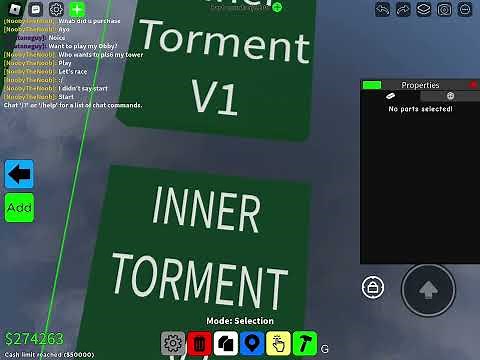
Task: Open the three-dots more options icon
Action: tap(465, 9)
